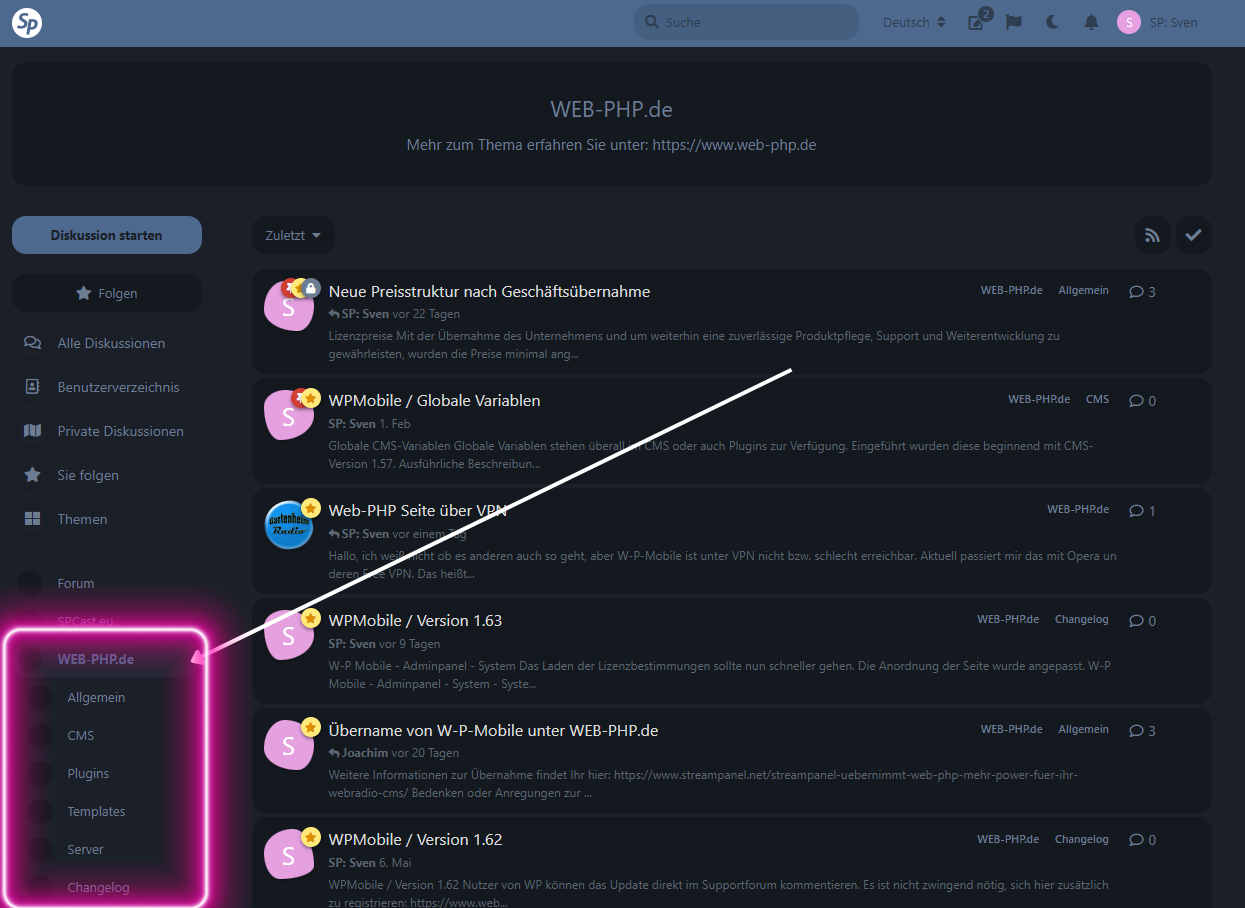Click WEB-PHP.de tag on VPN discussion row
The height and width of the screenshot is (908, 1245).
(x=1078, y=509)
